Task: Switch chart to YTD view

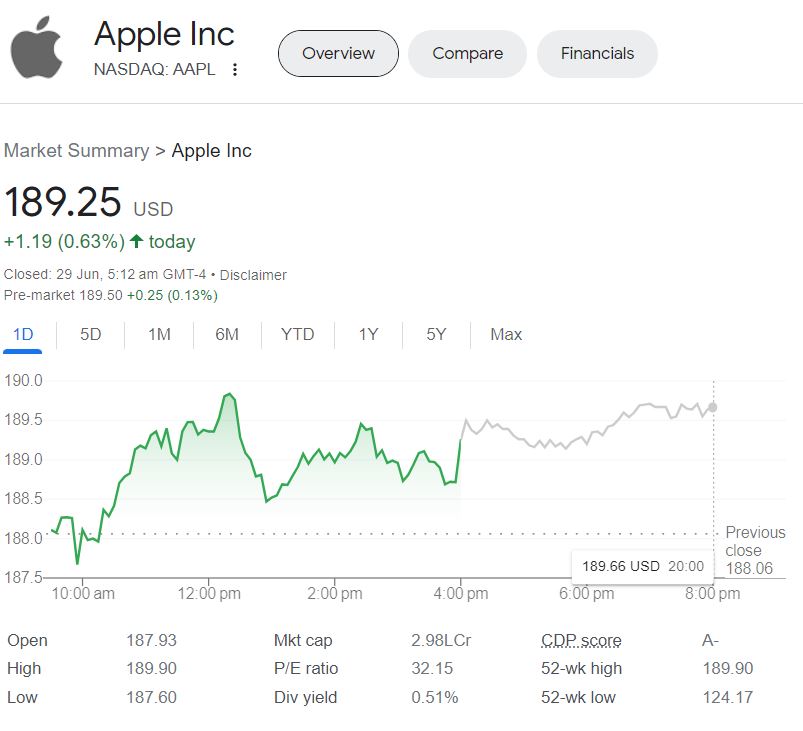Action: point(296,335)
